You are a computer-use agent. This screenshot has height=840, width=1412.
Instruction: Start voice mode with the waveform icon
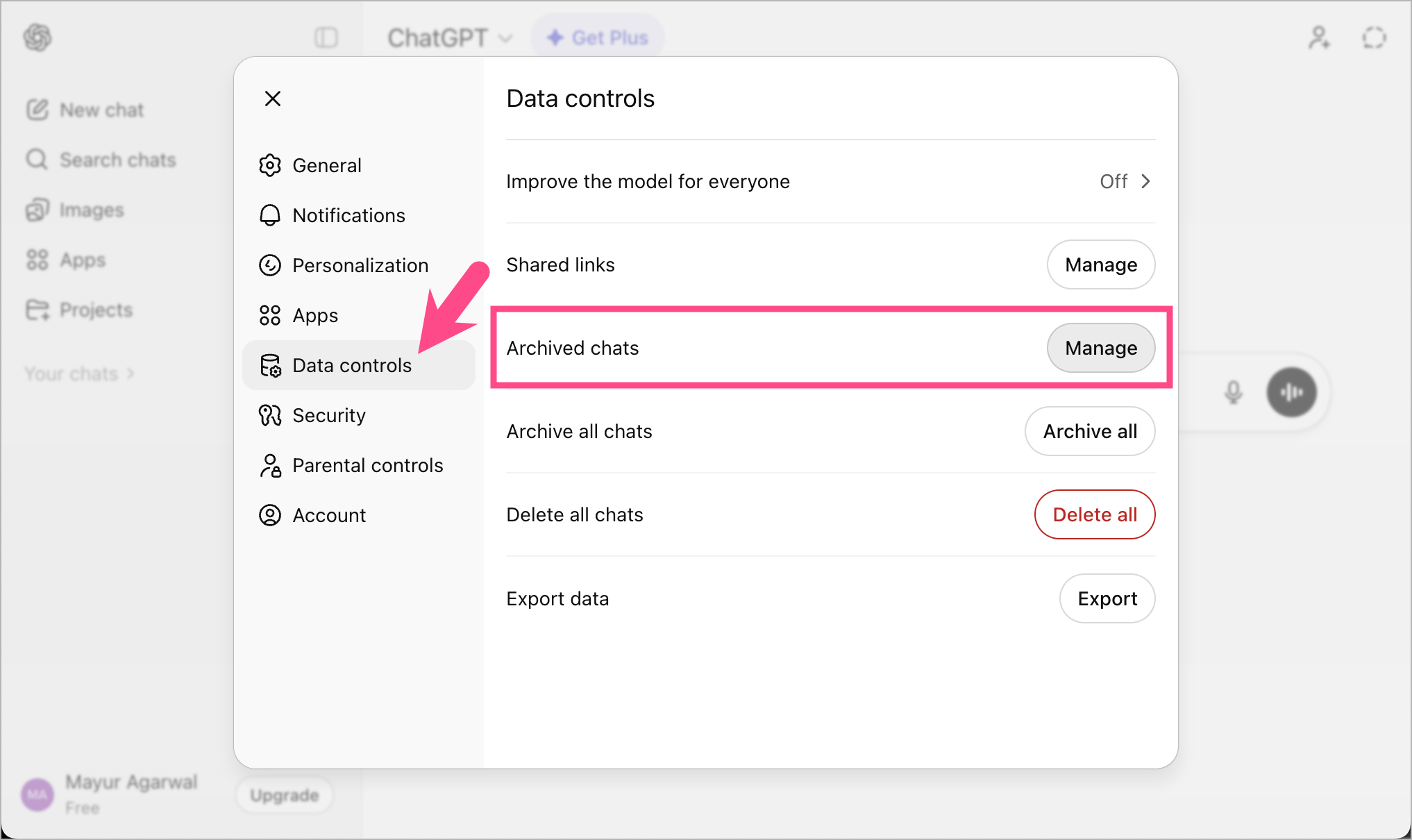1291,392
